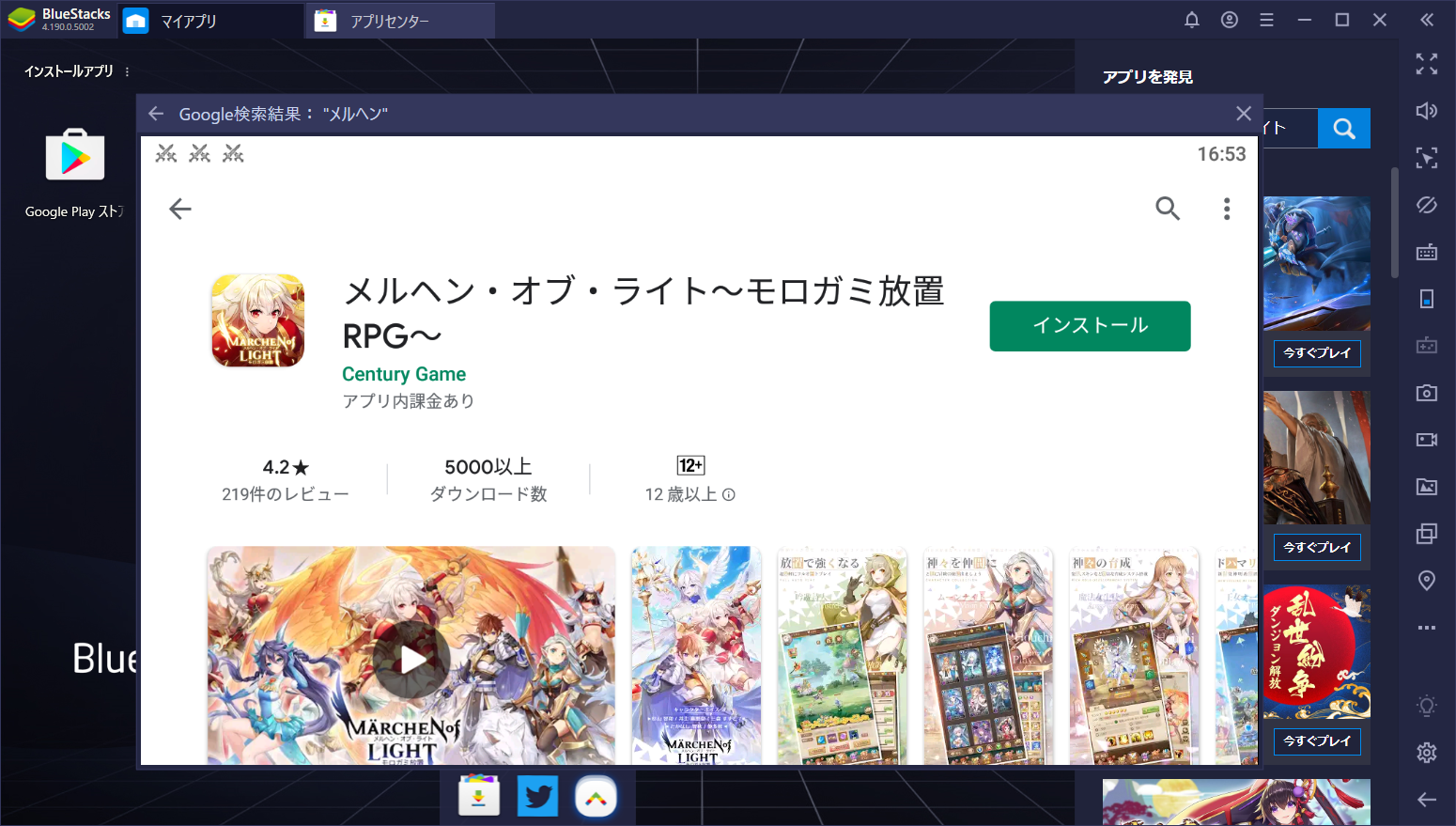
Task: Open settings gear icon in sidebar
Action: [1427, 753]
